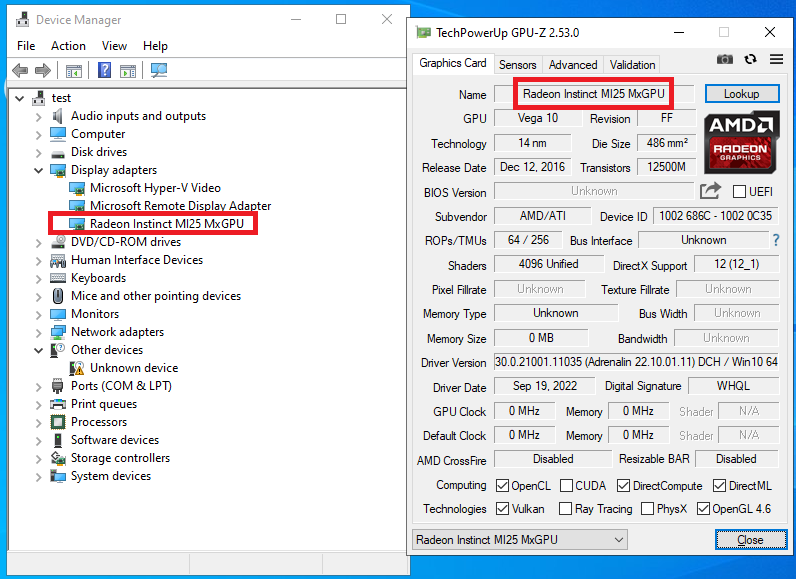Select the Graphics Card tab

tap(452, 63)
